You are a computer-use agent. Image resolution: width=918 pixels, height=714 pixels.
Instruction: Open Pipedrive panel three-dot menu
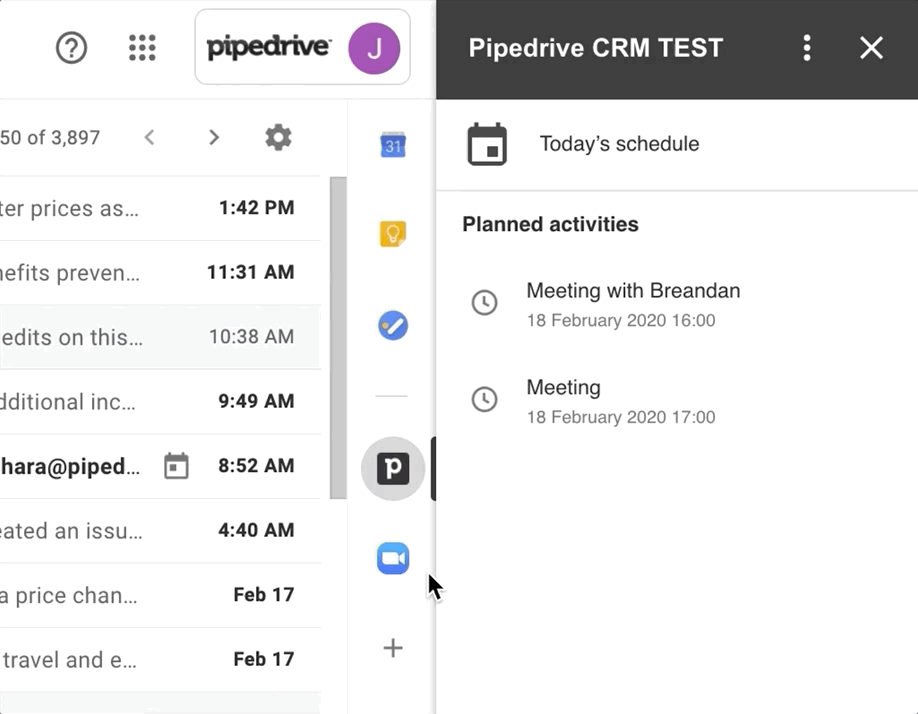[x=807, y=48]
